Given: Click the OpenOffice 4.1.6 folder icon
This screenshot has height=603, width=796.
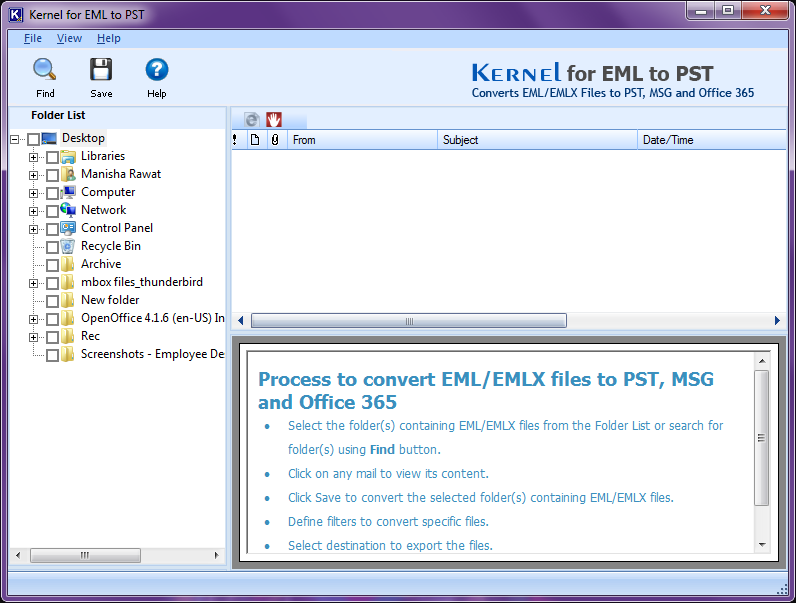Looking at the screenshot, I should [68, 318].
